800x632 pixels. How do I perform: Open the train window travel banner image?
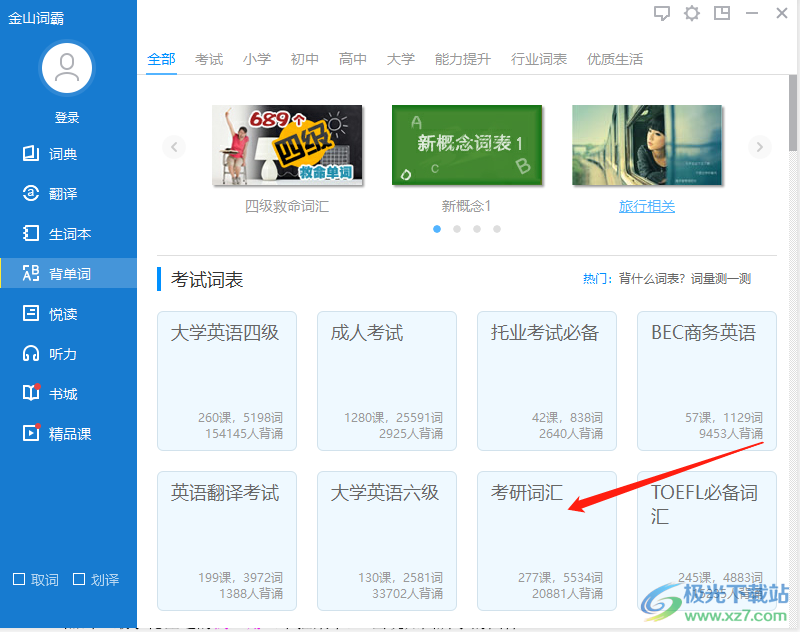[647, 145]
